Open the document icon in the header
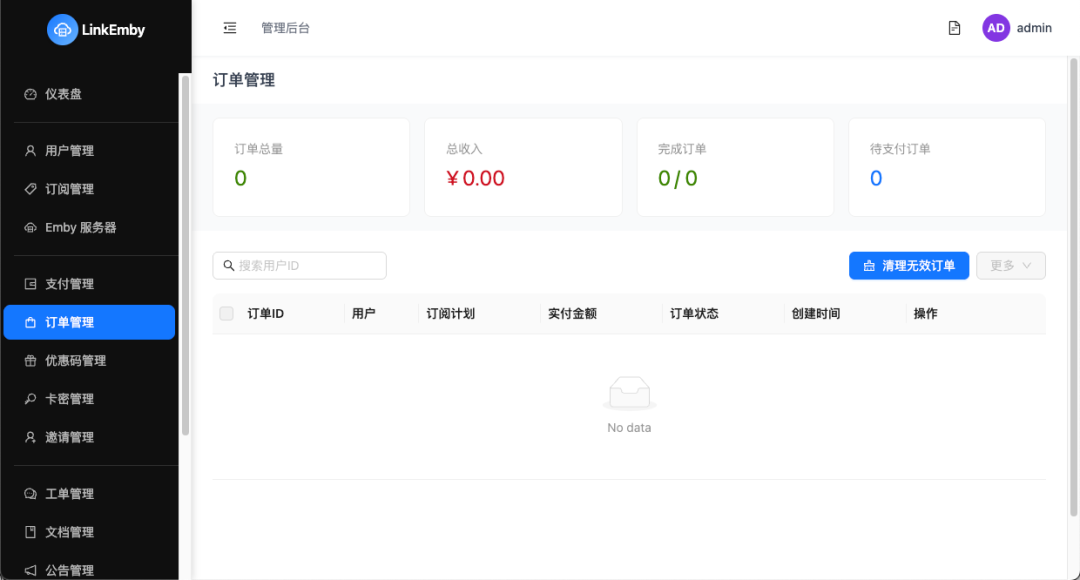 click(x=954, y=28)
